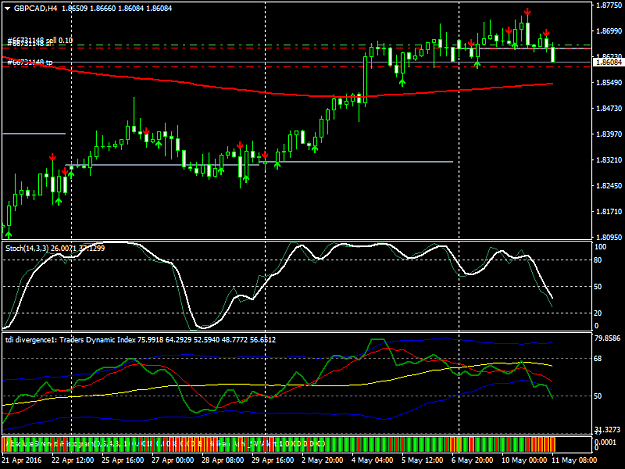Click price axis value 1.82450
Screen dimensions: 625x469
pyautogui.click(x=609, y=186)
